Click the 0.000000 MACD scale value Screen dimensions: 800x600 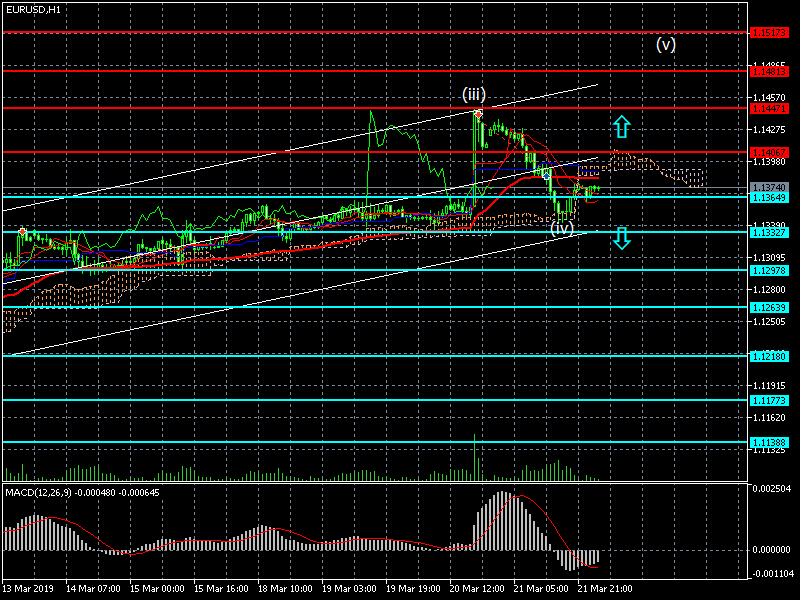[x=771, y=550]
